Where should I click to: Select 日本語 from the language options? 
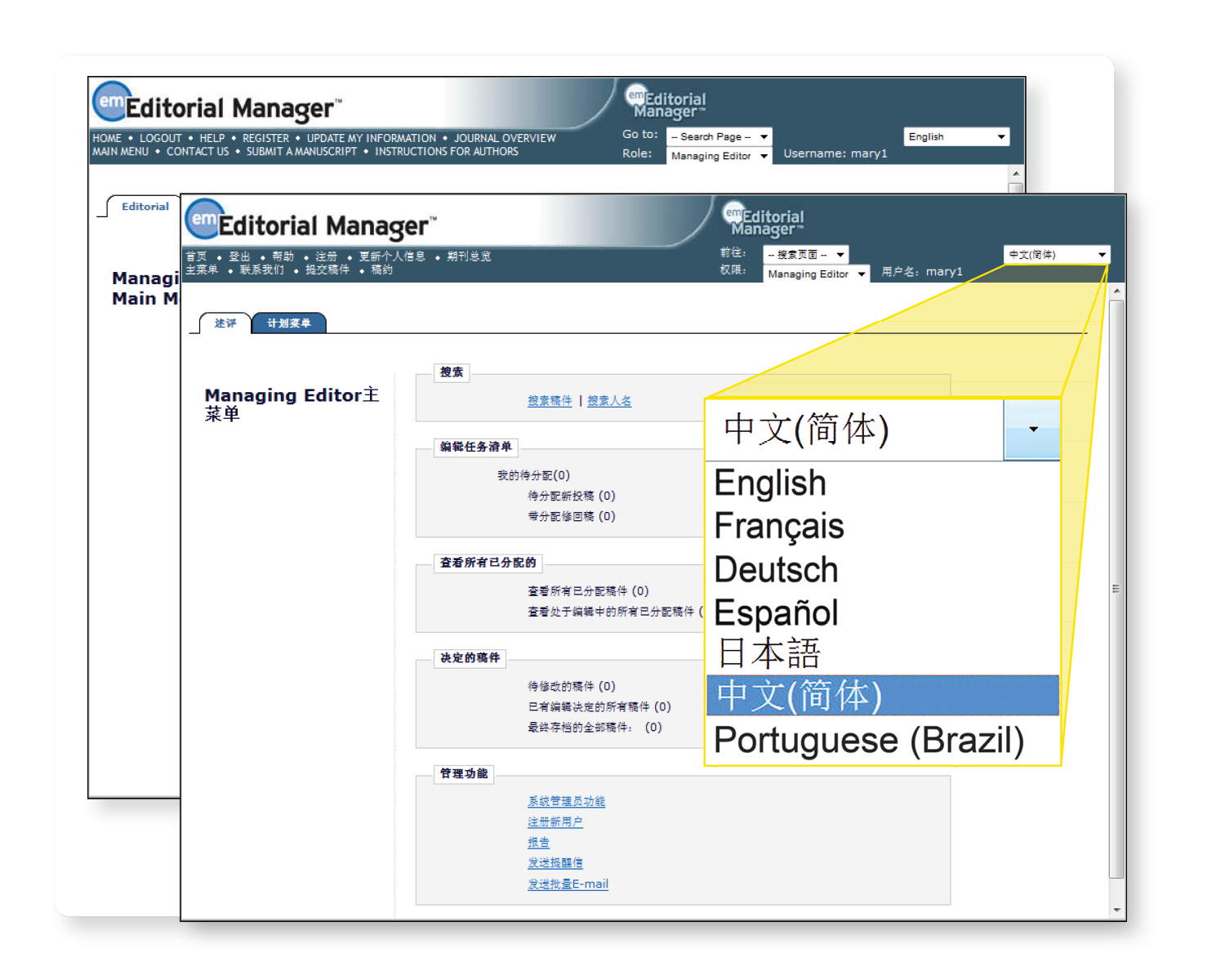(768, 653)
